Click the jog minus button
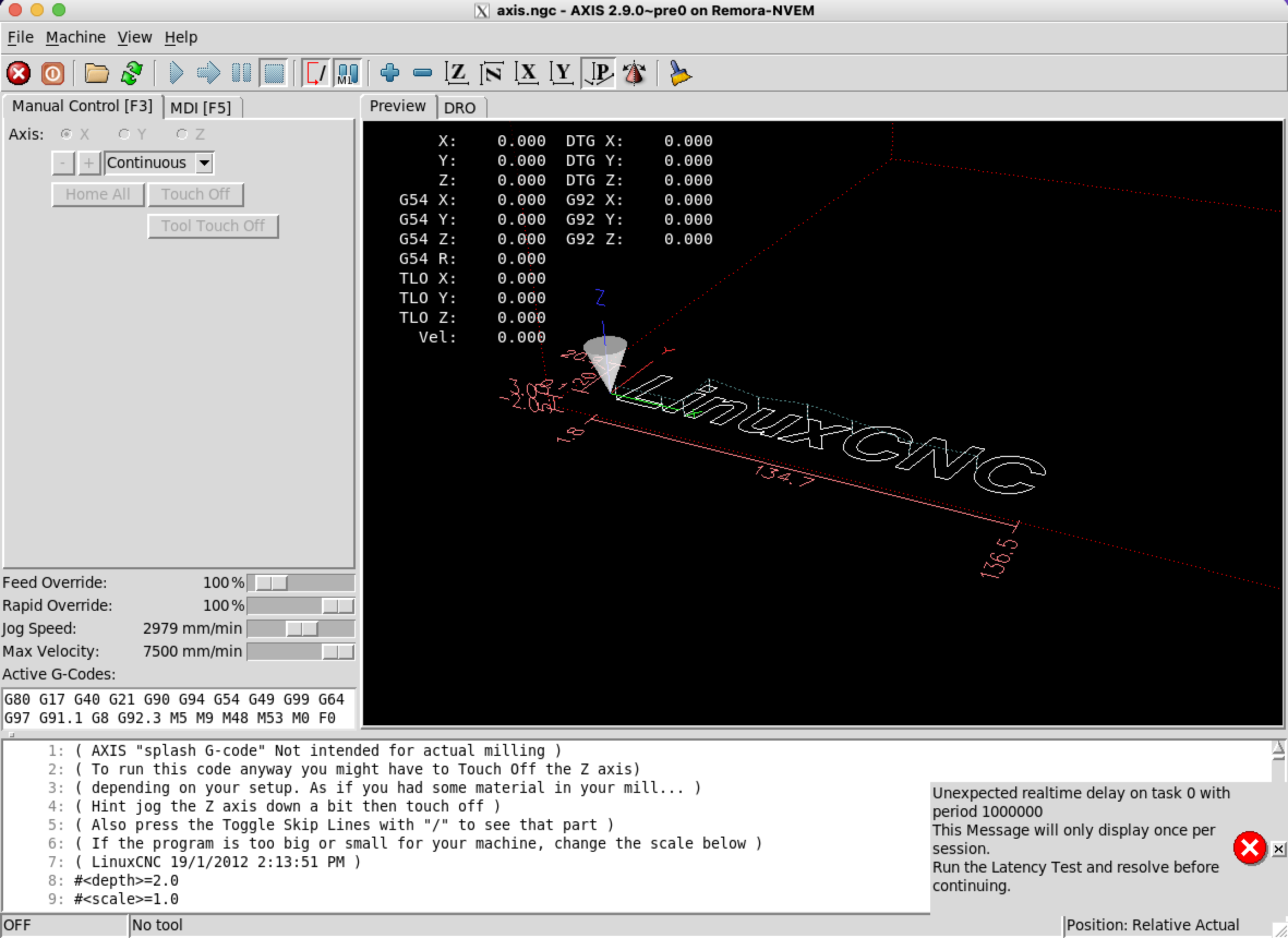This screenshot has width=1288, height=938. coord(63,163)
